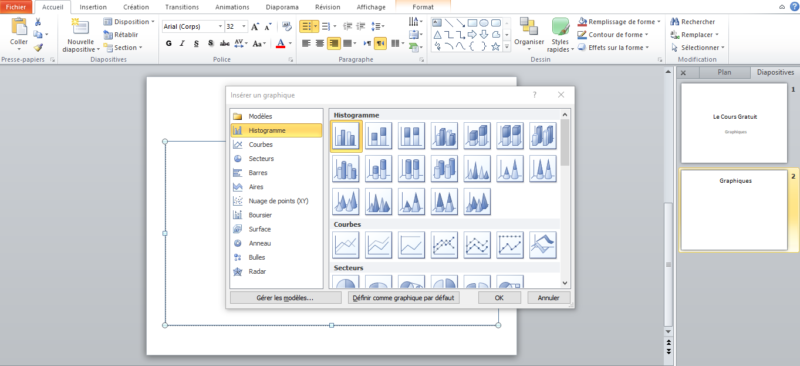Toggle the highlighted right-to-left text direction button
This screenshot has width=800, height=366.
click(x=381, y=43)
